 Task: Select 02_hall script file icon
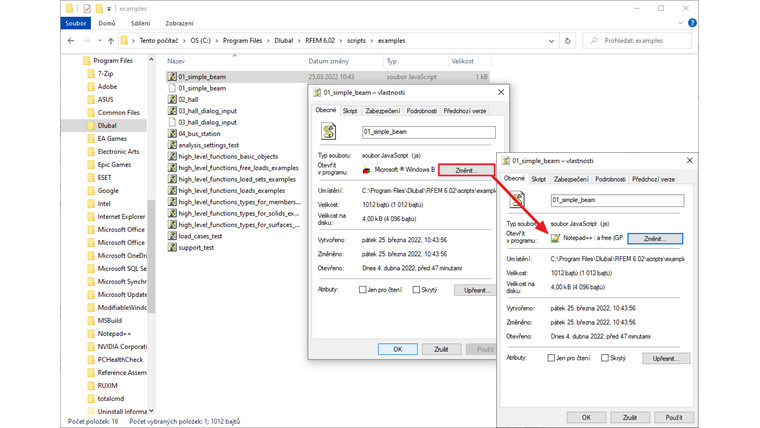(172, 99)
